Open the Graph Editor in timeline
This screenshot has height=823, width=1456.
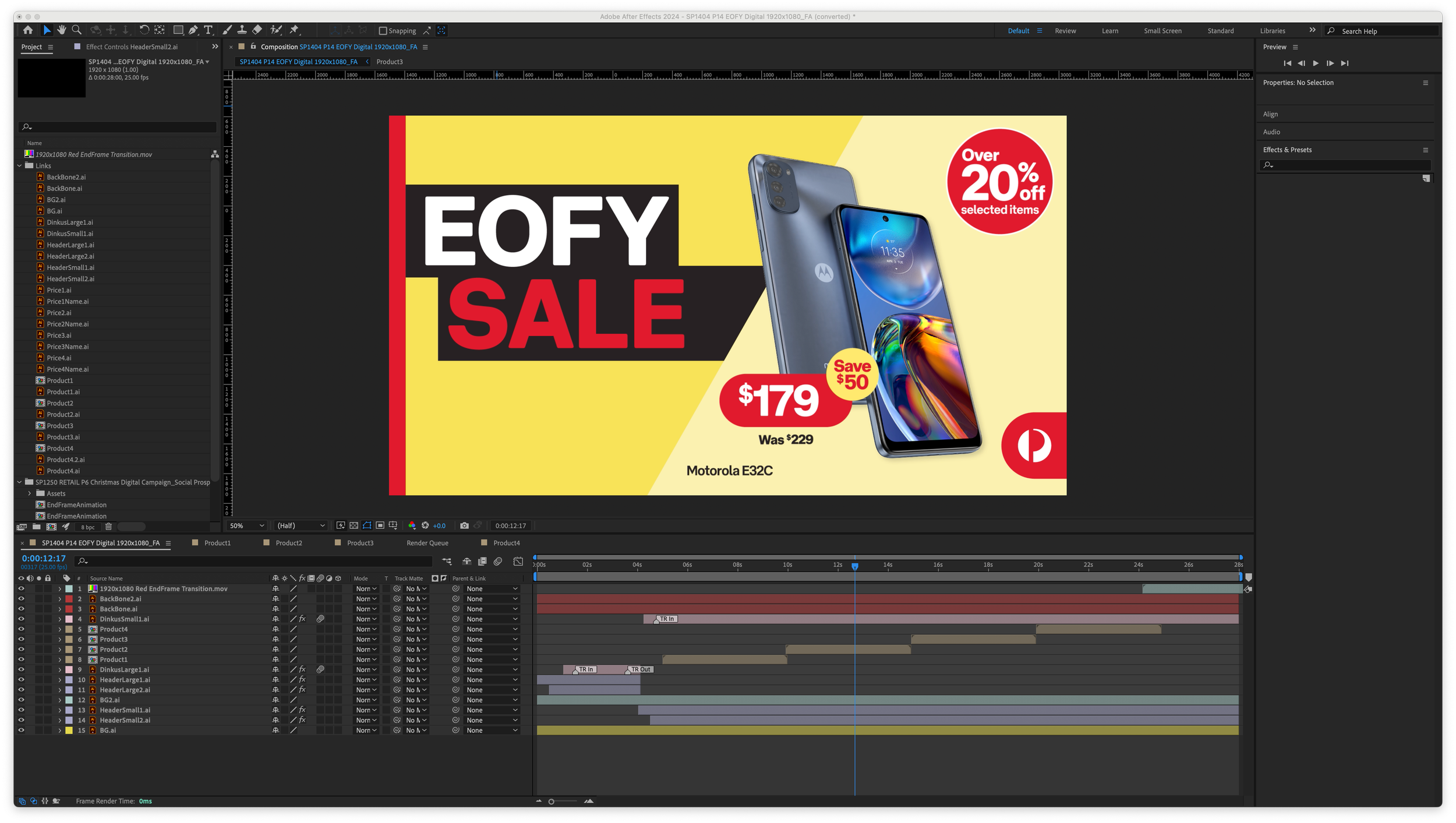point(518,561)
